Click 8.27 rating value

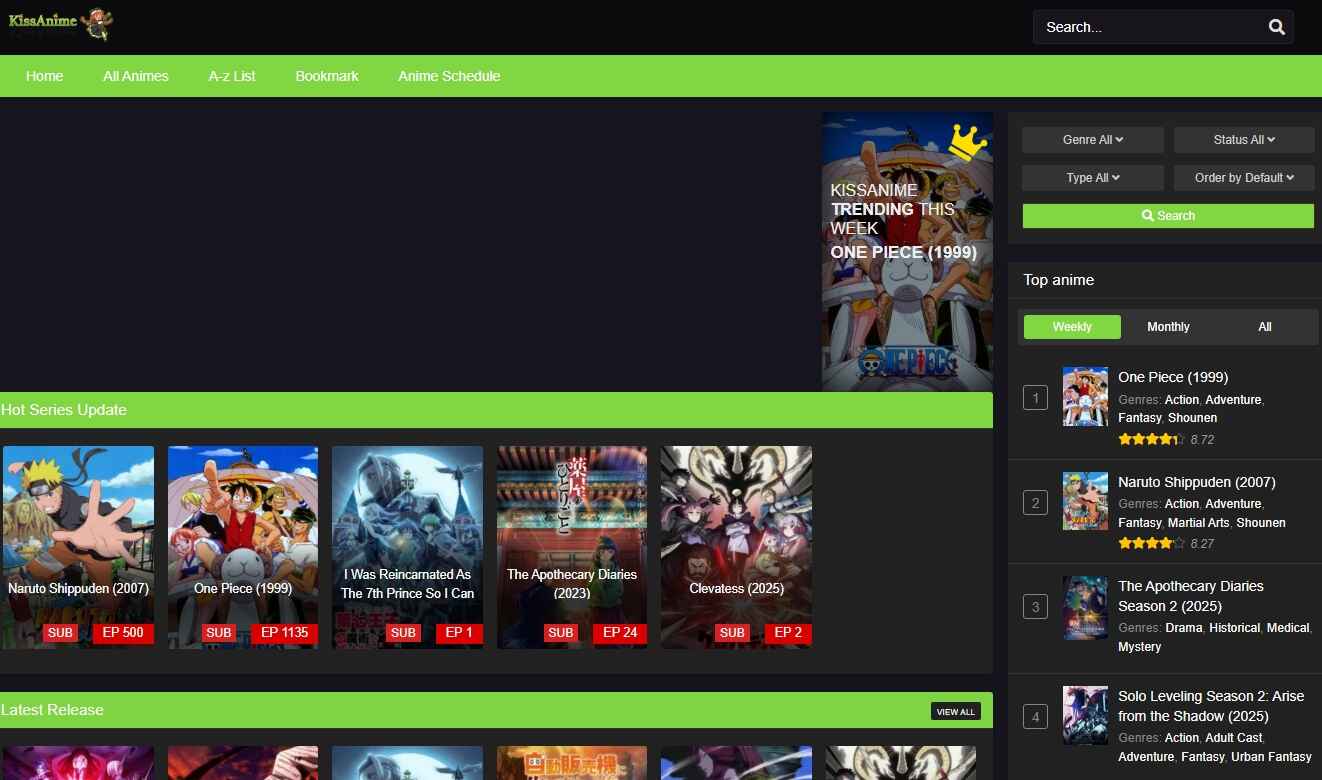[x=1202, y=544]
